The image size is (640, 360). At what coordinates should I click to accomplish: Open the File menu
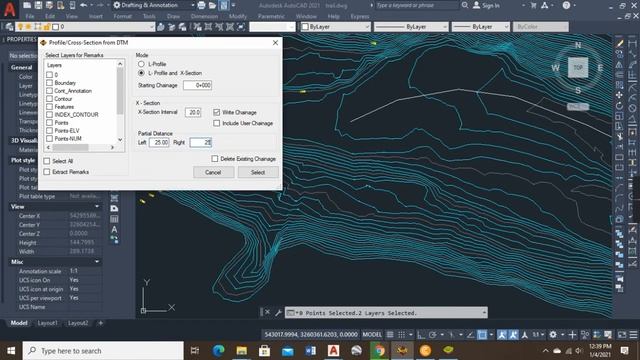point(30,16)
